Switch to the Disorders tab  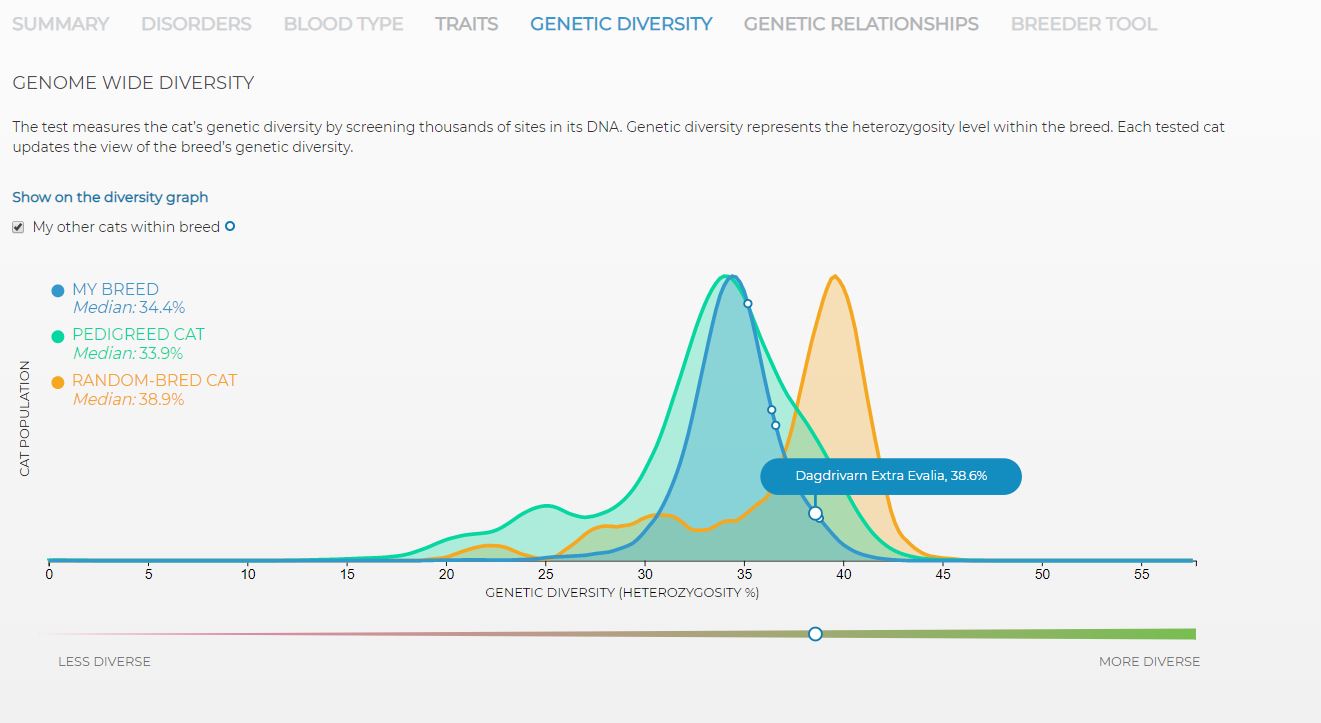tap(196, 24)
